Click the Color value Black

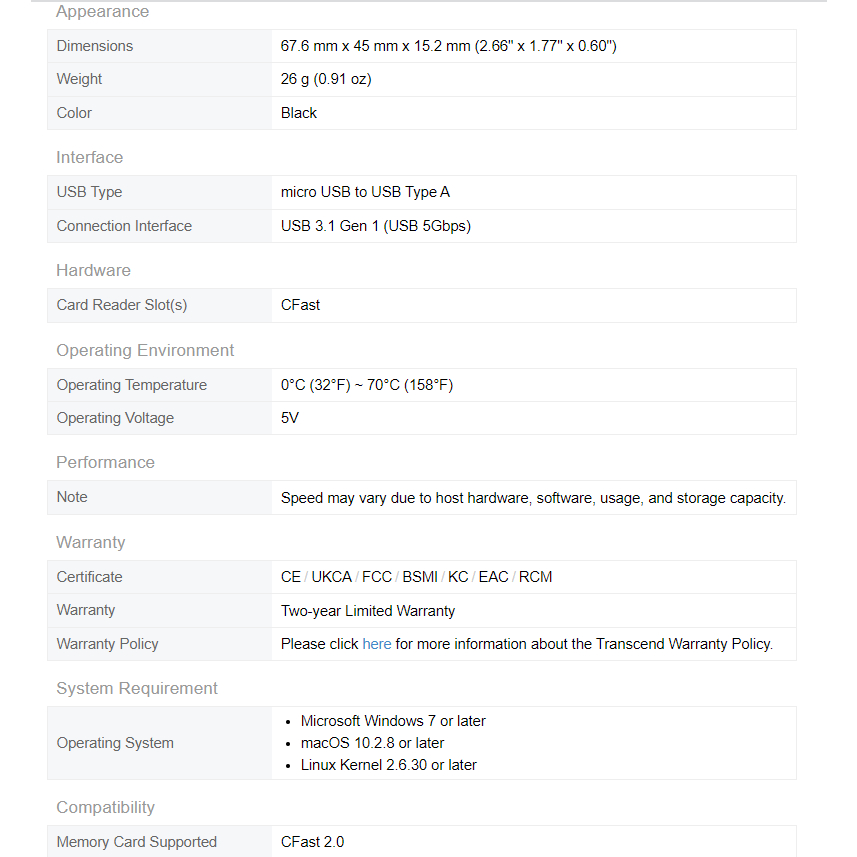coord(299,113)
